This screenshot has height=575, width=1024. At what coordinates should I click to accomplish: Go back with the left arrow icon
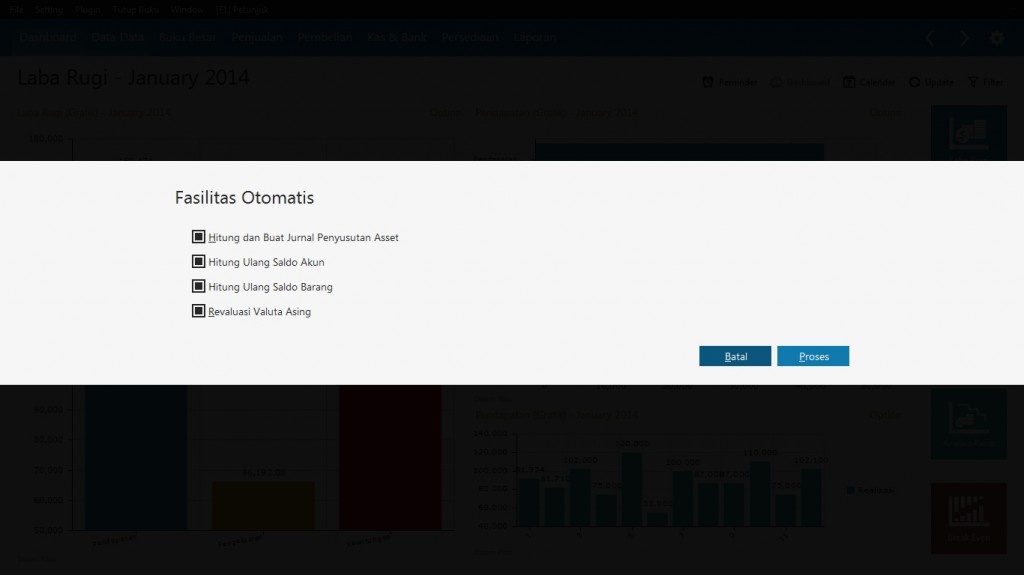coord(930,38)
